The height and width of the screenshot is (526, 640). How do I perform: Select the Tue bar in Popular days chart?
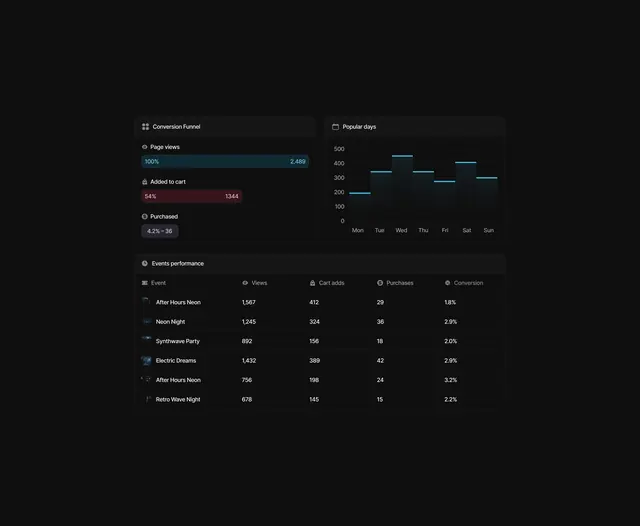point(381,196)
